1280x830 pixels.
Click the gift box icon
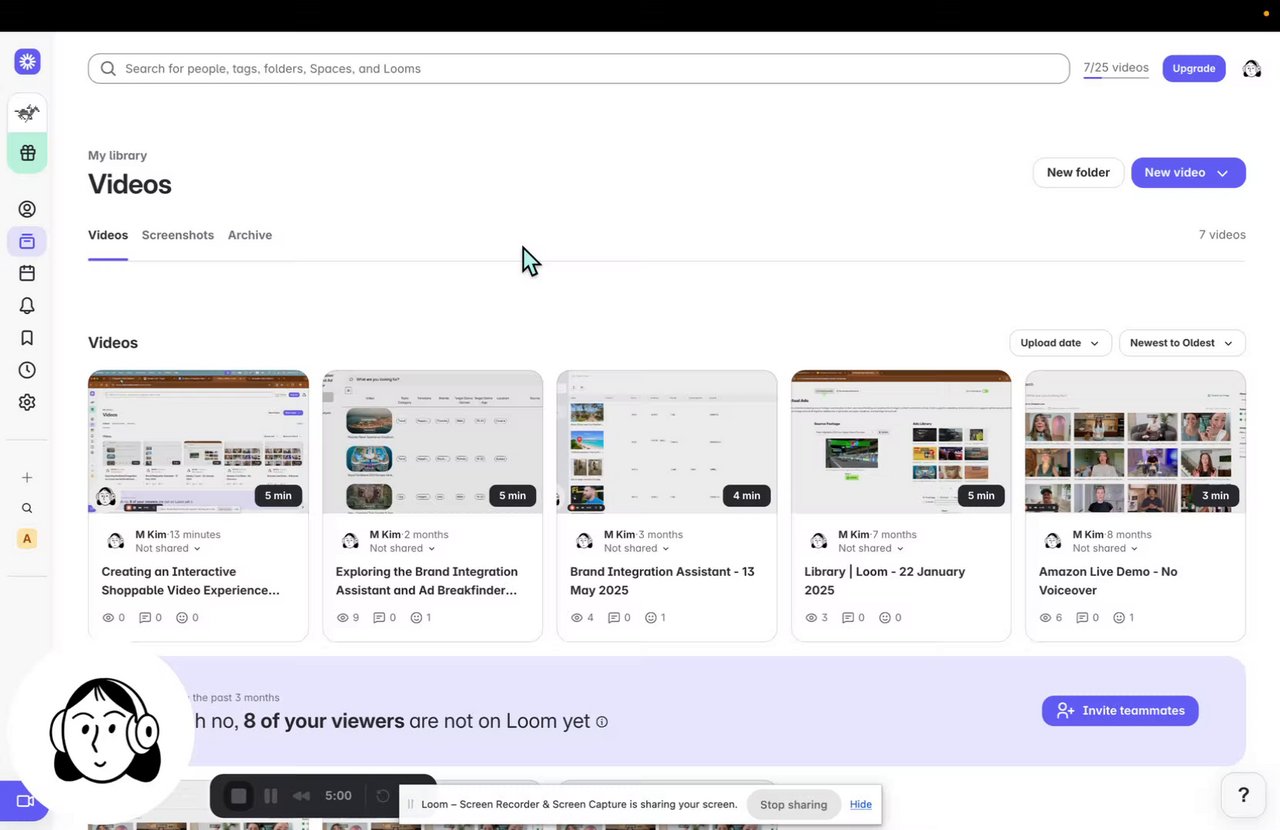27,153
